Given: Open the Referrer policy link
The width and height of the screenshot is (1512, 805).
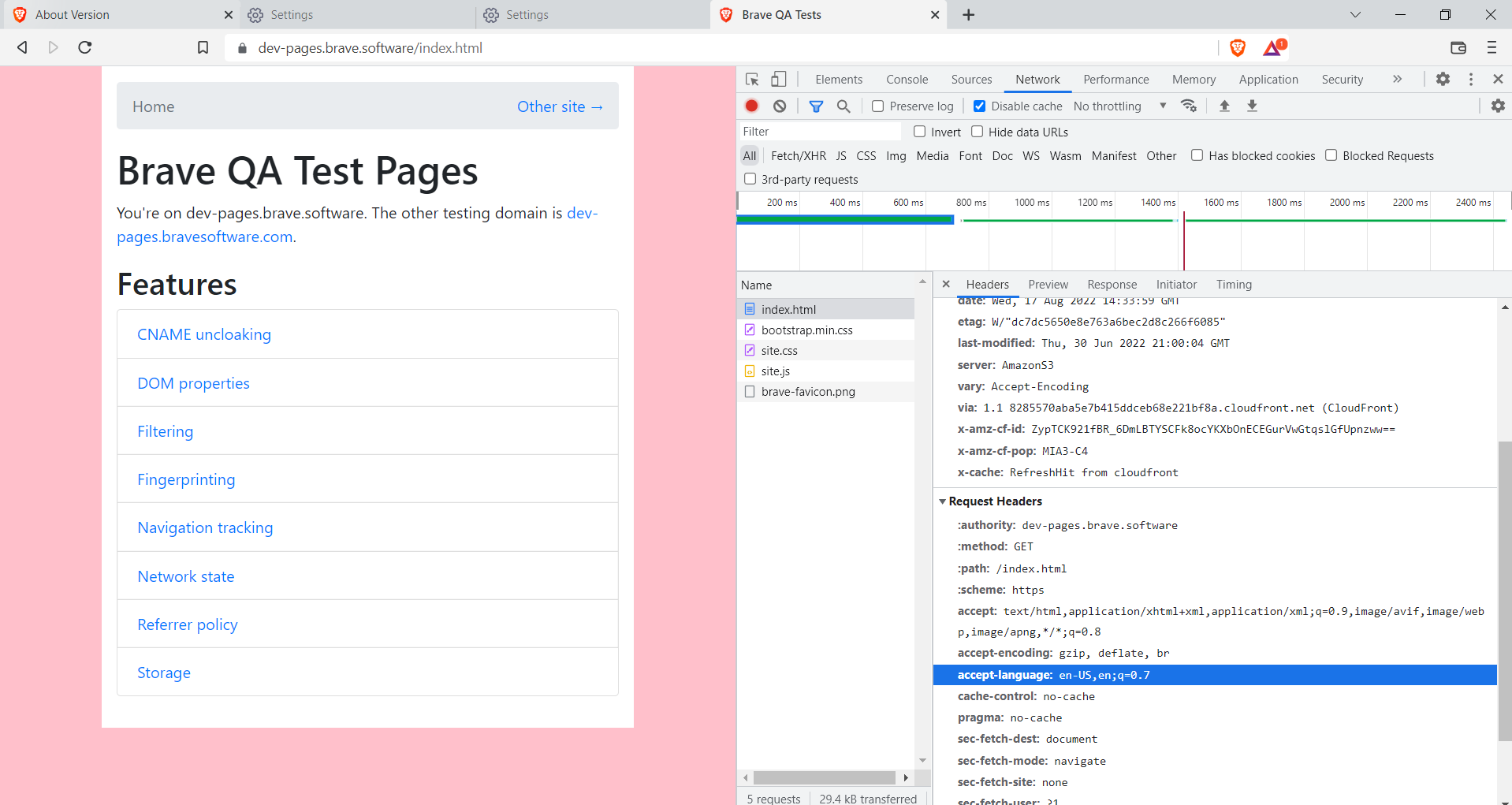Looking at the screenshot, I should (x=188, y=624).
